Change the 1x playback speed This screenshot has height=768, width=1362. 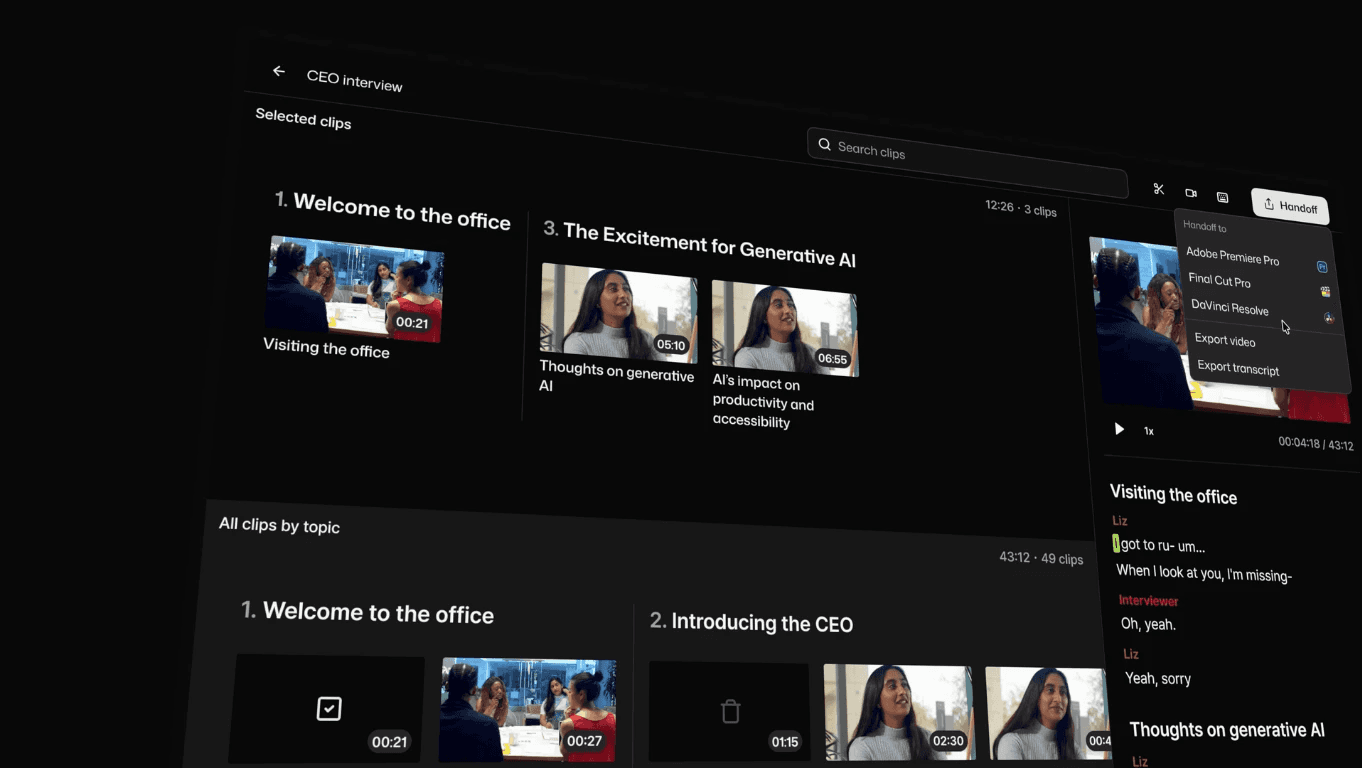pos(1149,431)
